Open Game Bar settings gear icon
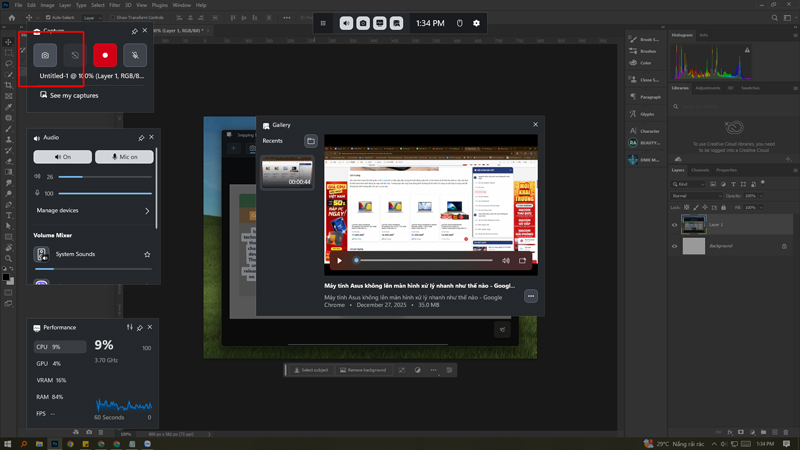800x450 pixels. pos(476,23)
